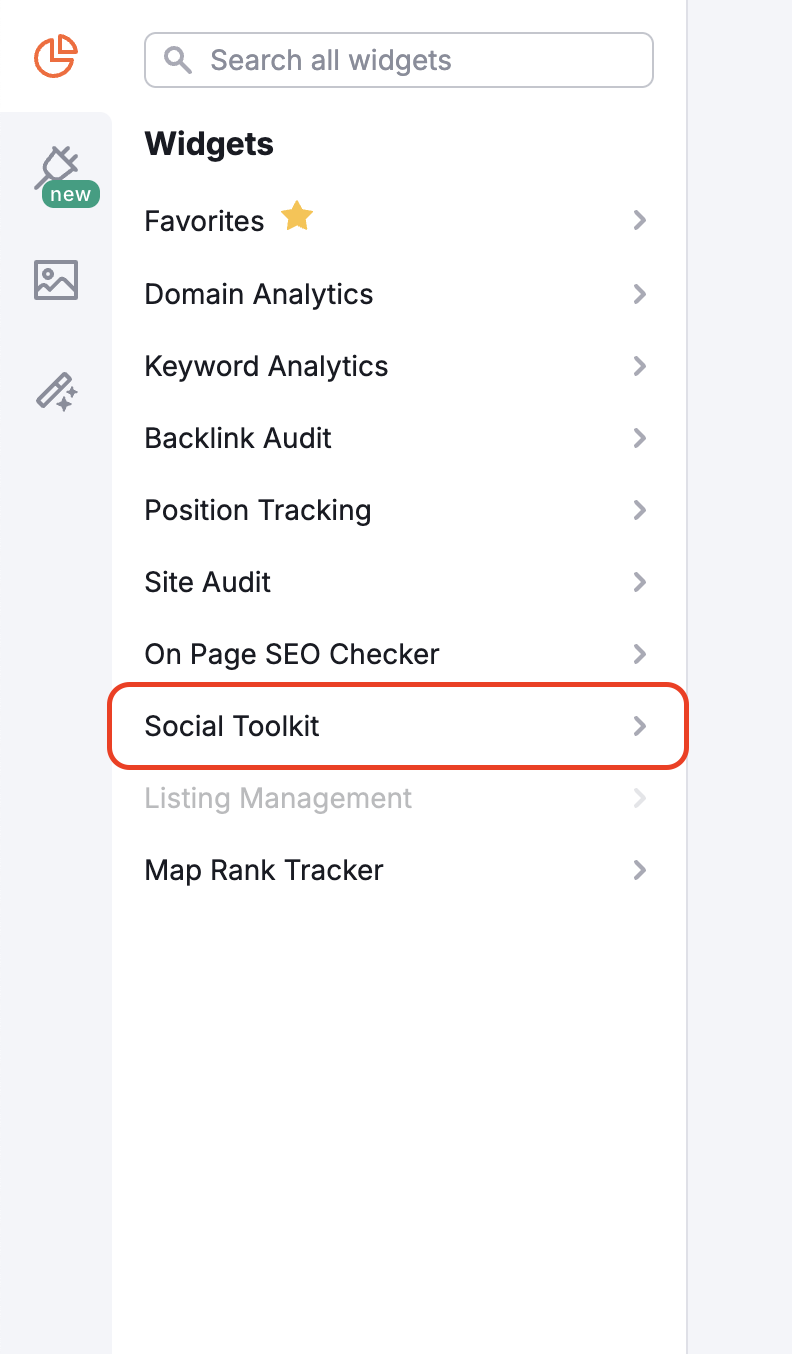Click the Widgets heading
This screenshot has width=792, height=1354.
click(x=209, y=144)
